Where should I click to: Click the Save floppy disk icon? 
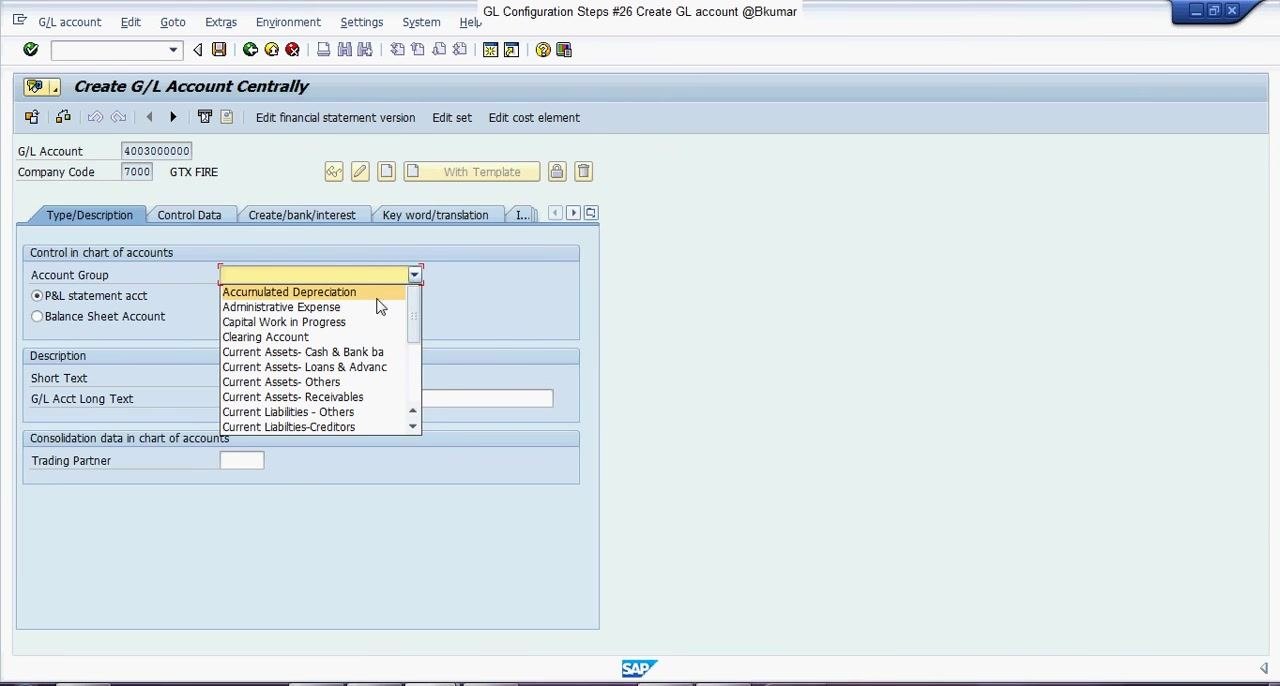[219, 50]
